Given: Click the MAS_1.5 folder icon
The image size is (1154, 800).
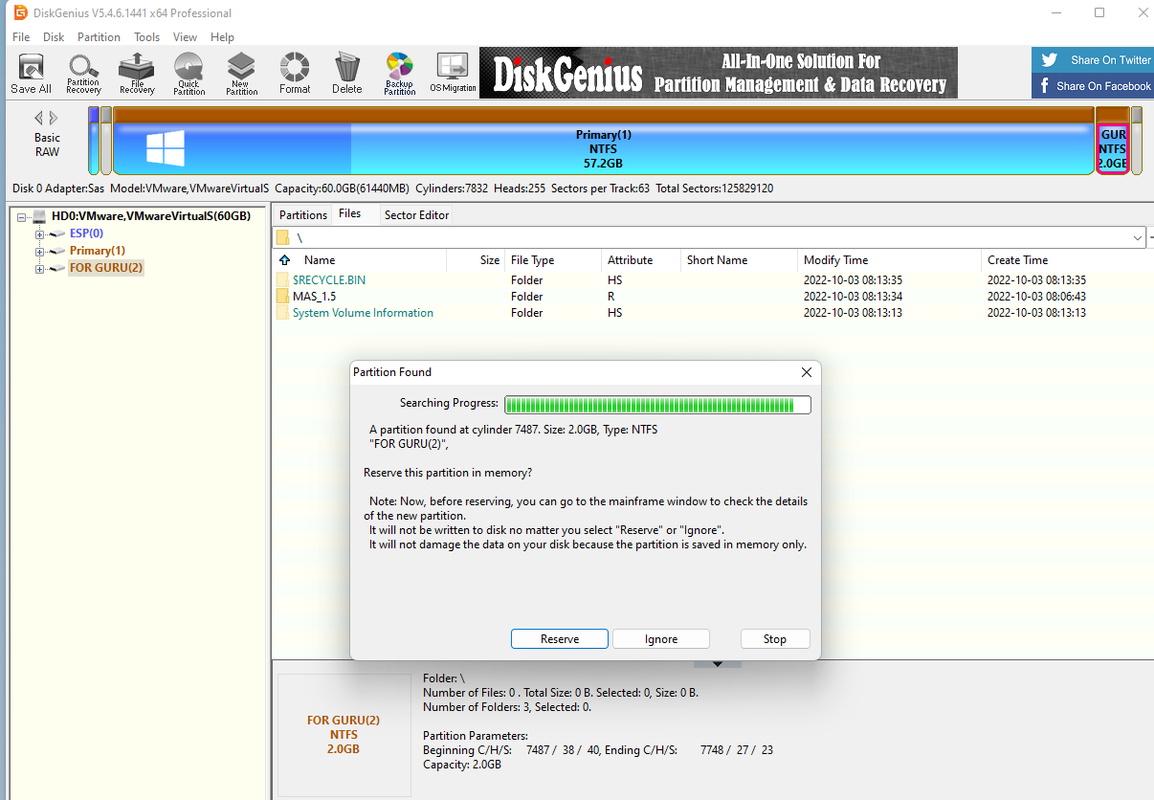Looking at the screenshot, I should 283,296.
